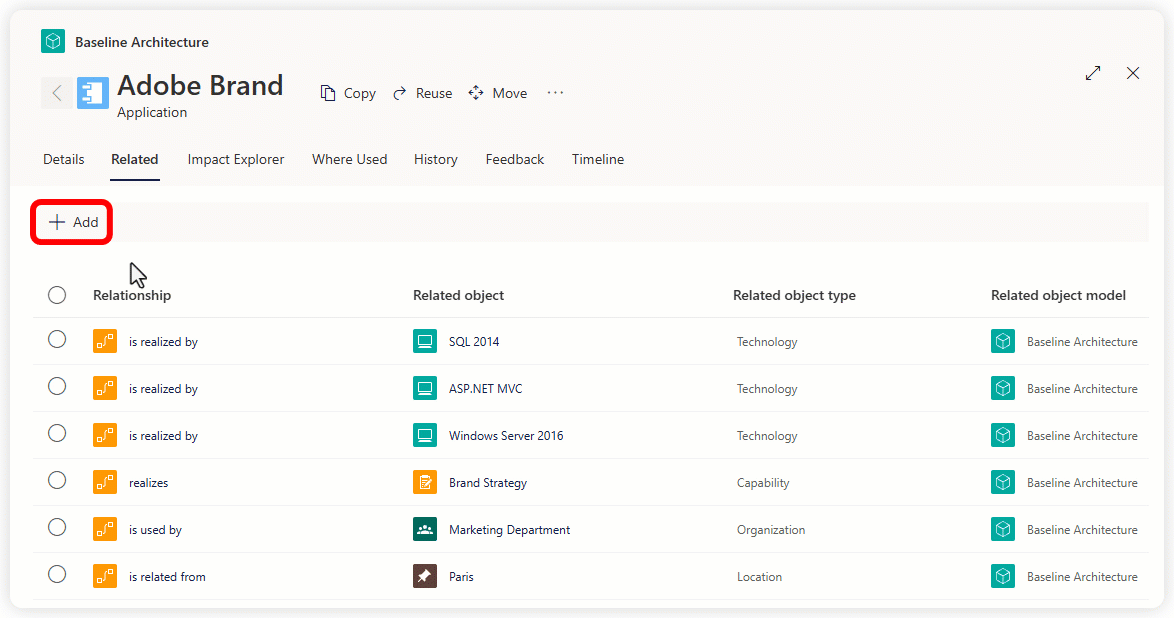Image resolution: width=1174 pixels, height=618 pixels.
Task: Click the 'realizes' relationship text
Action: pyautogui.click(x=148, y=483)
